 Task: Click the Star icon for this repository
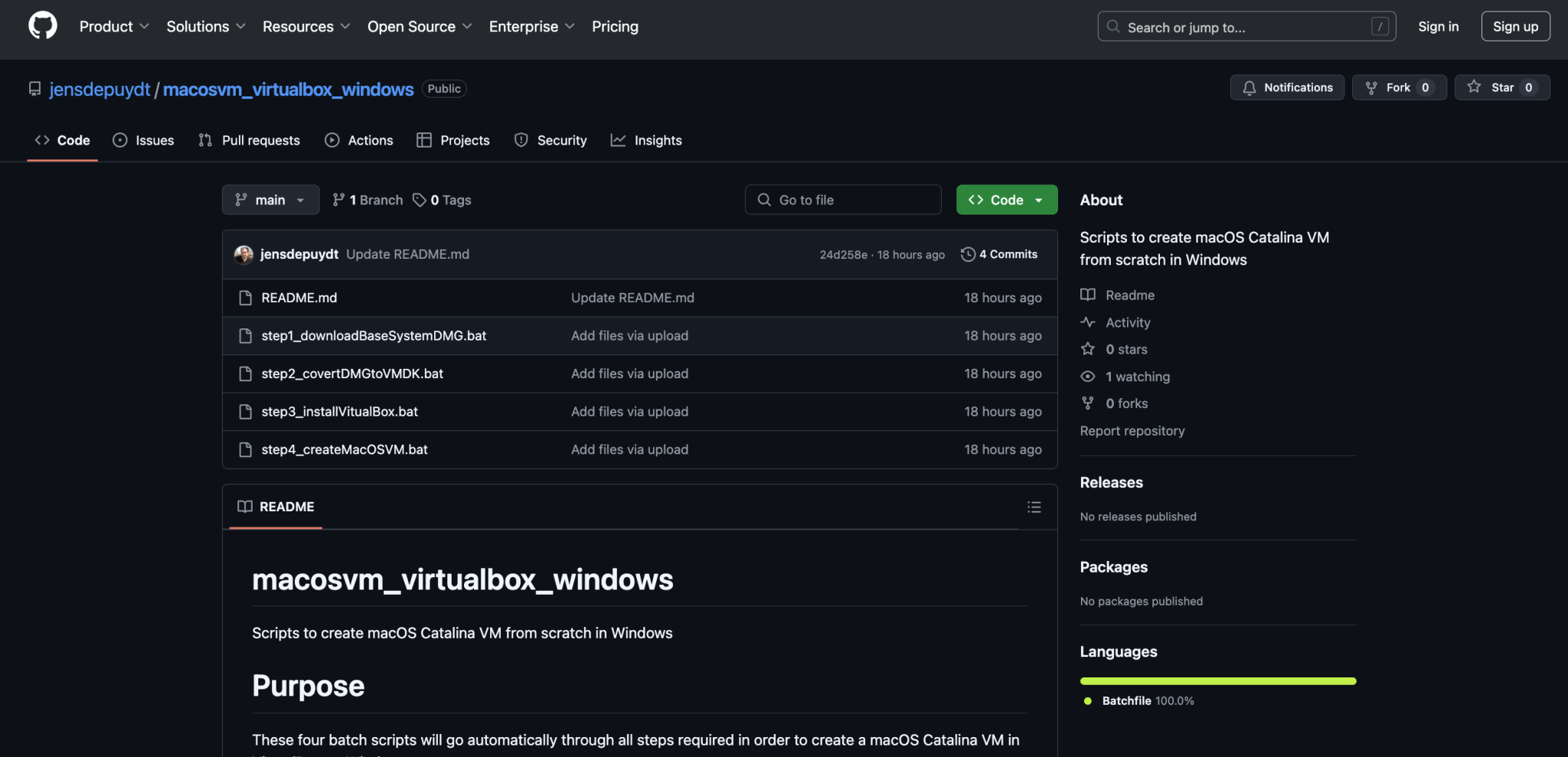[1474, 87]
